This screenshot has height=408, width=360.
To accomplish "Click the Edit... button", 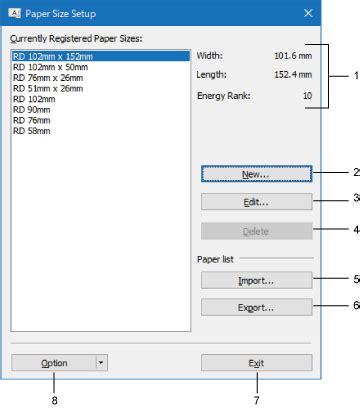I will coord(256,202).
